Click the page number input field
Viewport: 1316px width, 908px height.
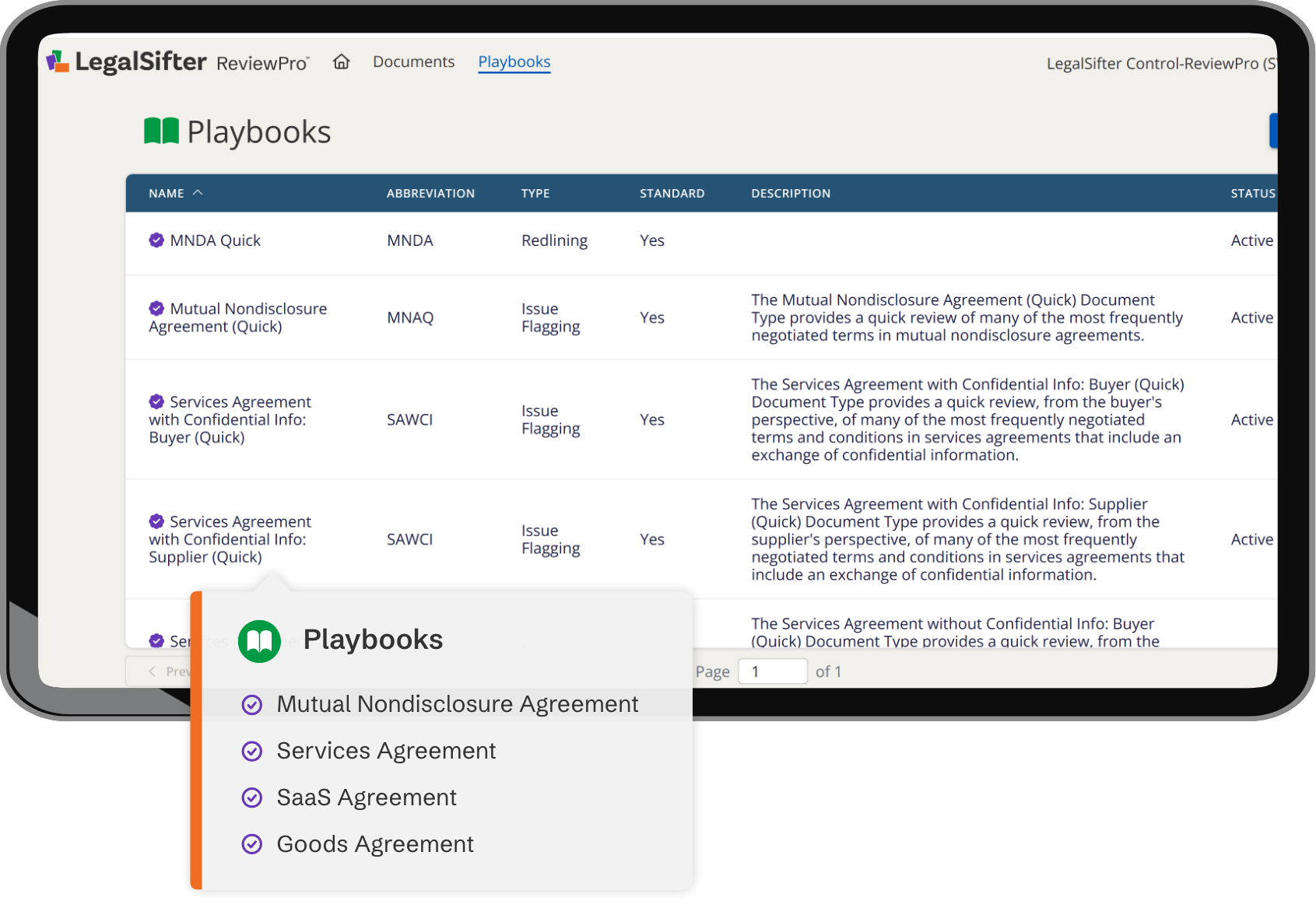click(772, 671)
